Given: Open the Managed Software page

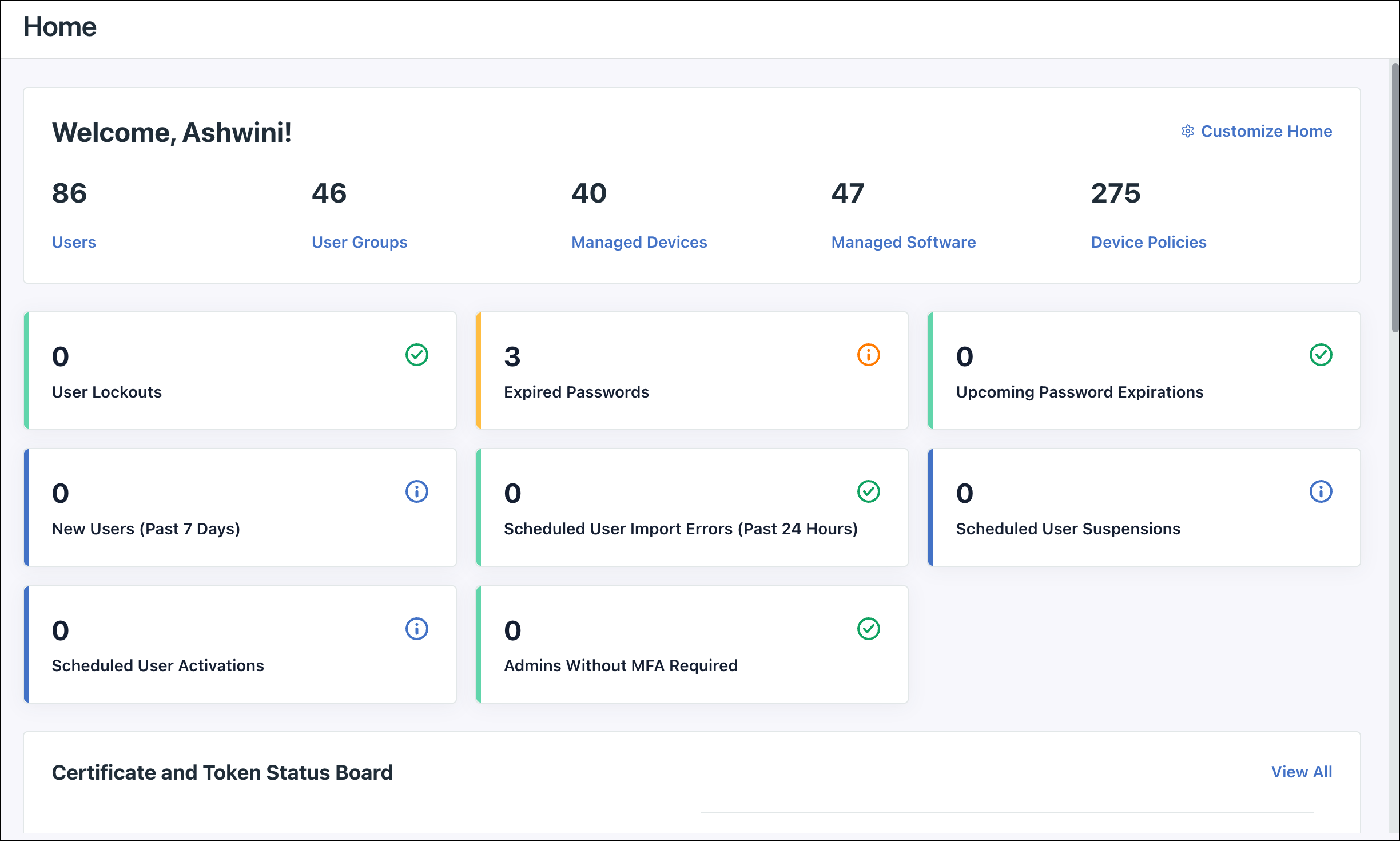Looking at the screenshot, I should (902, 242).
